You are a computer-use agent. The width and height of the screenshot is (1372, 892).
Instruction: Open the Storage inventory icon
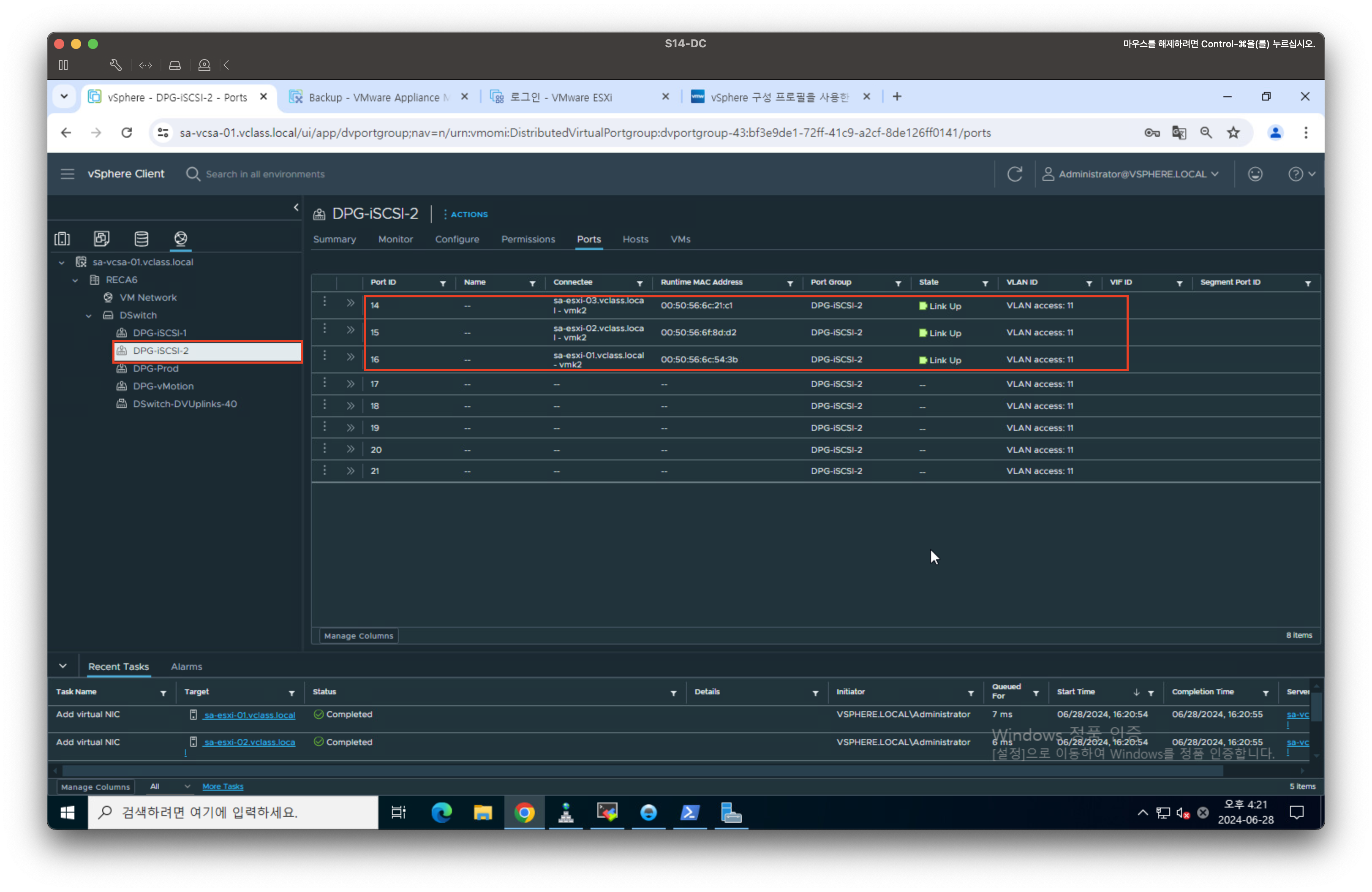click(141, 239)
